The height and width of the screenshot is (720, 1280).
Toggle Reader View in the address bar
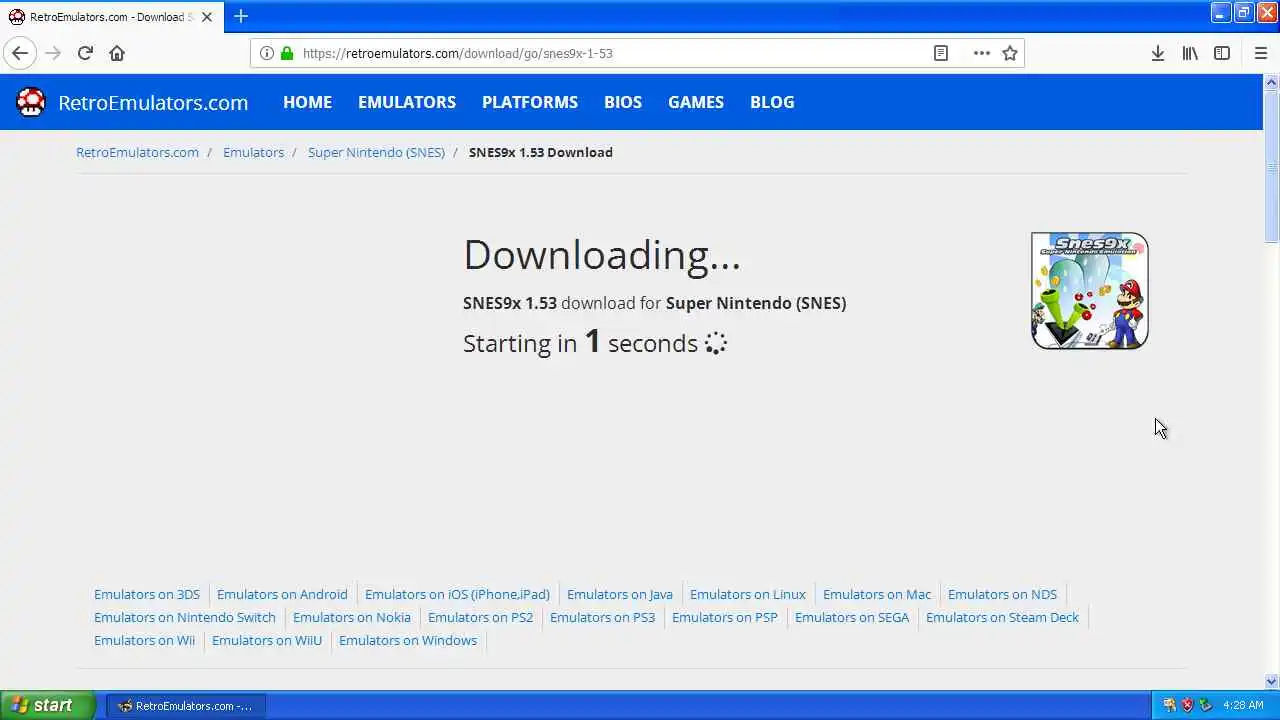click(941, 53)
